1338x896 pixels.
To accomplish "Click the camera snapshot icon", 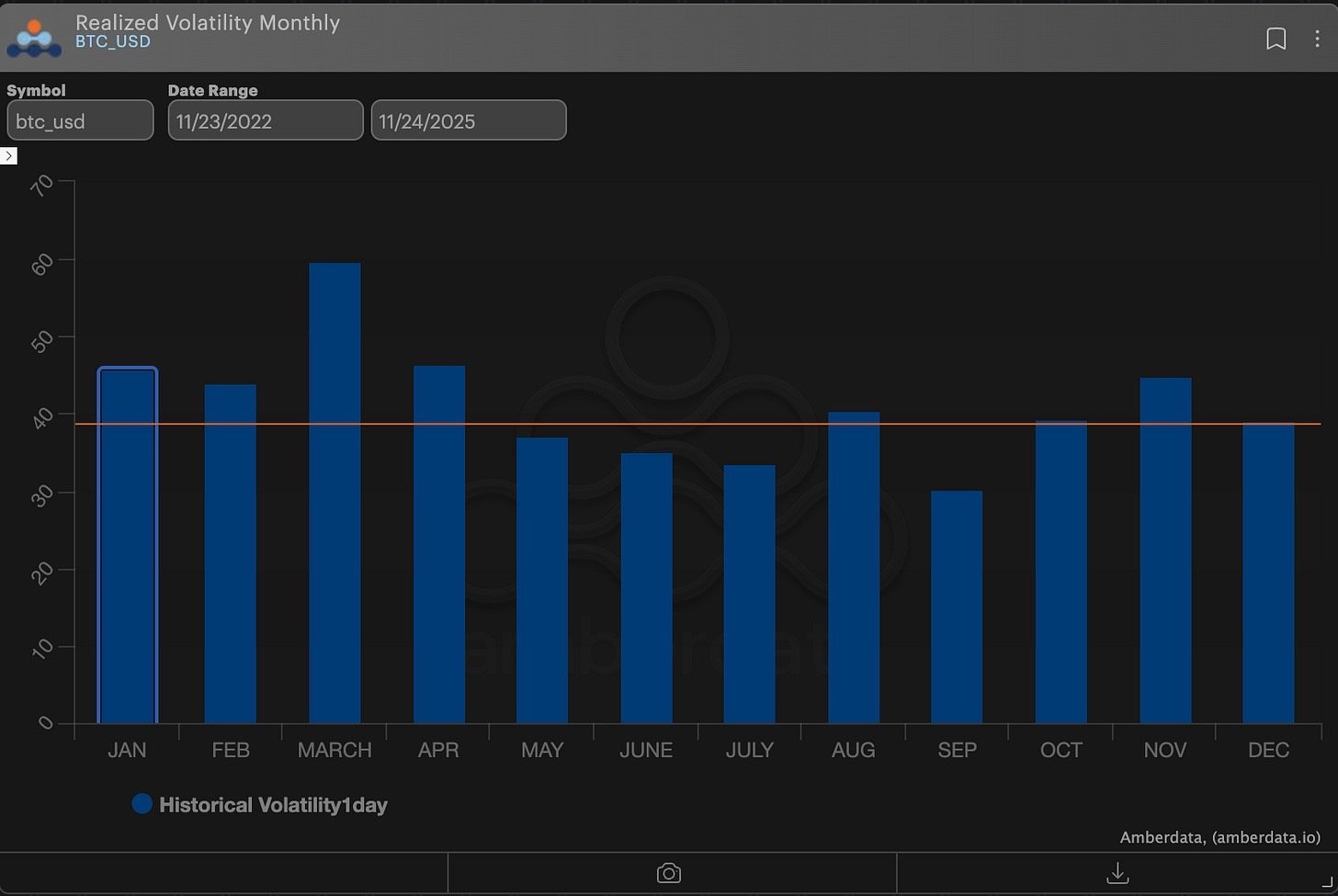I will click(x=669, y=872).
